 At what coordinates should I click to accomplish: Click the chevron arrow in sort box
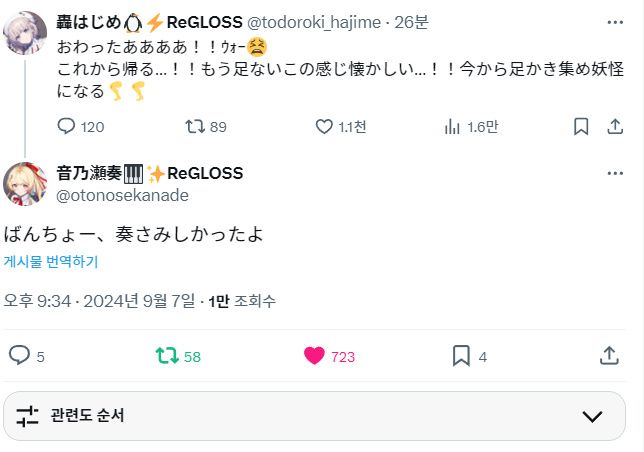[x=592, y=416]
